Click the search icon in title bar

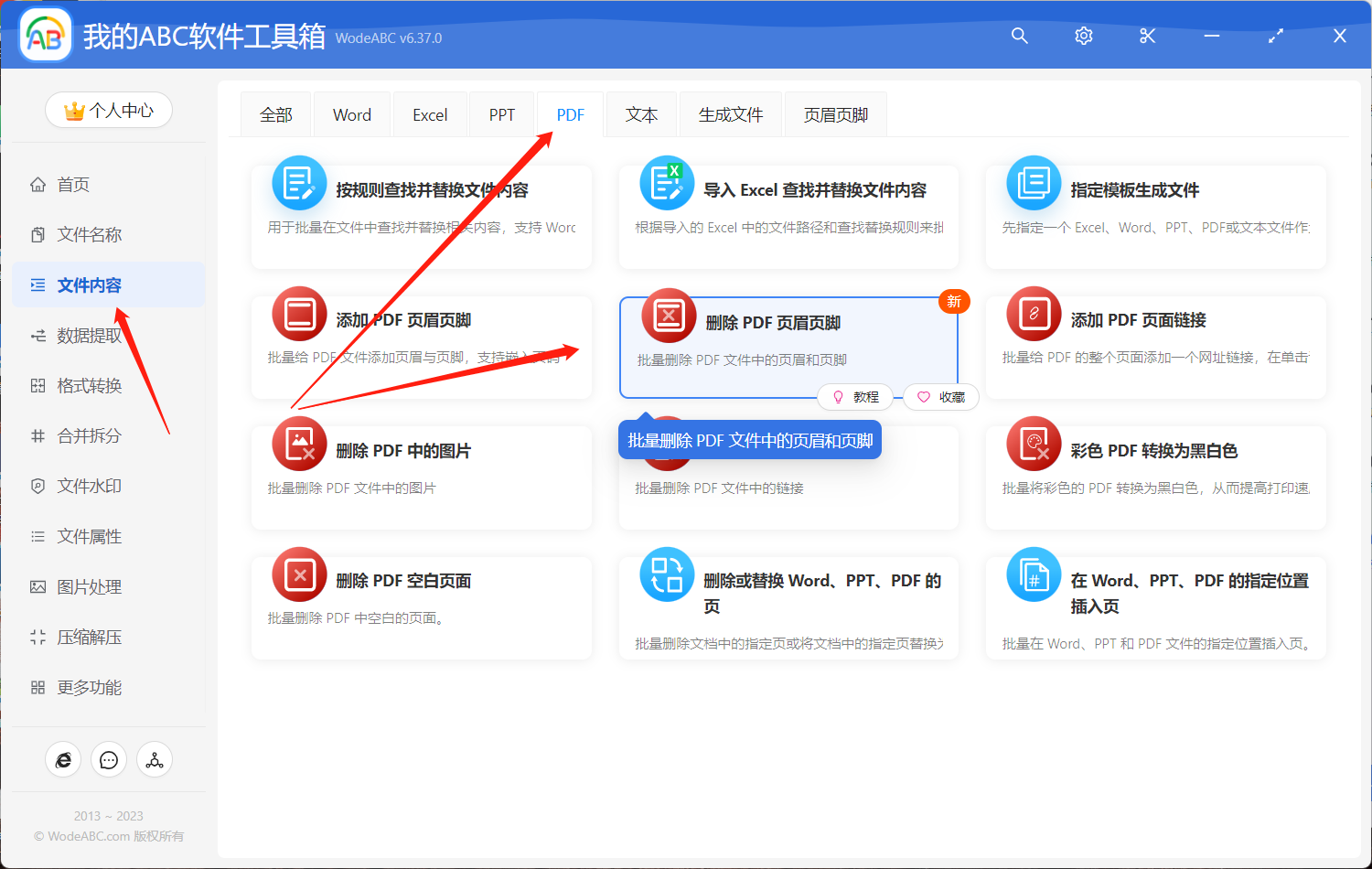(x=1019, y=37)
